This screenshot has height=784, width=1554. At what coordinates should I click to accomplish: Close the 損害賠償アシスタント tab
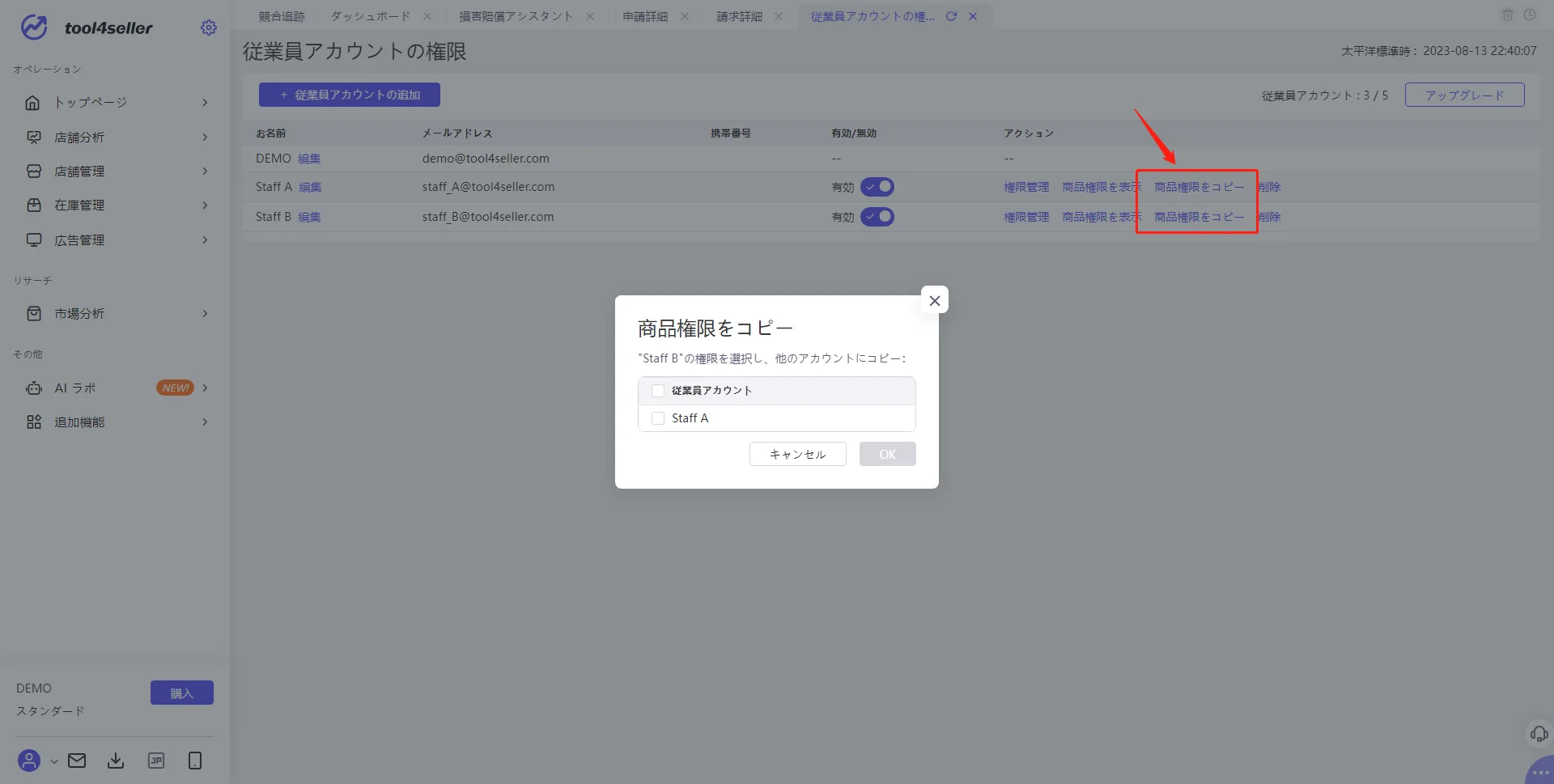[590, 16]
